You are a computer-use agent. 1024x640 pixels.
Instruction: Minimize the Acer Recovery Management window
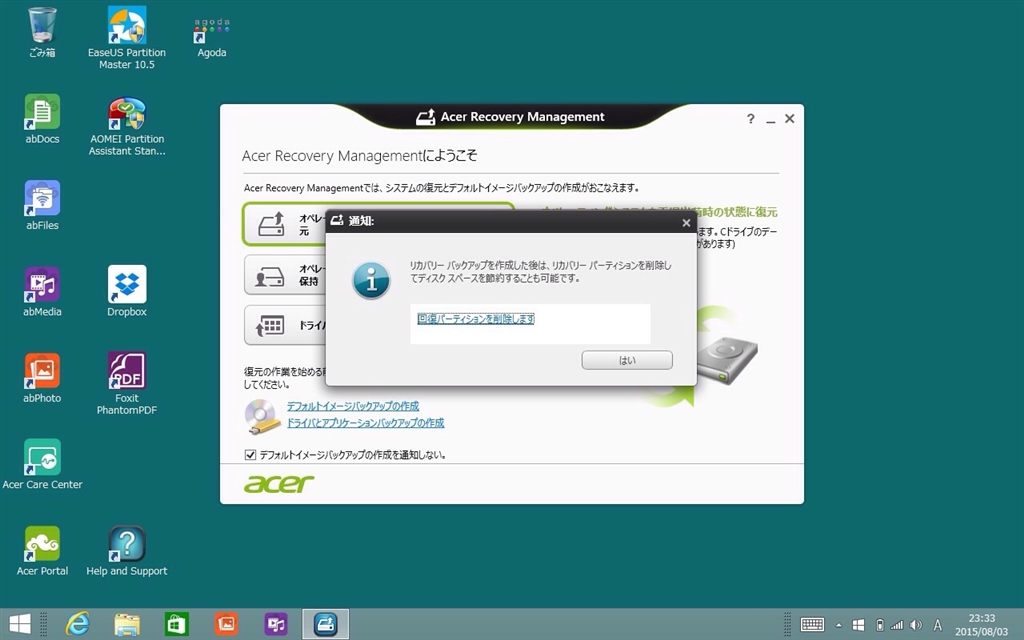pos(771,120)
